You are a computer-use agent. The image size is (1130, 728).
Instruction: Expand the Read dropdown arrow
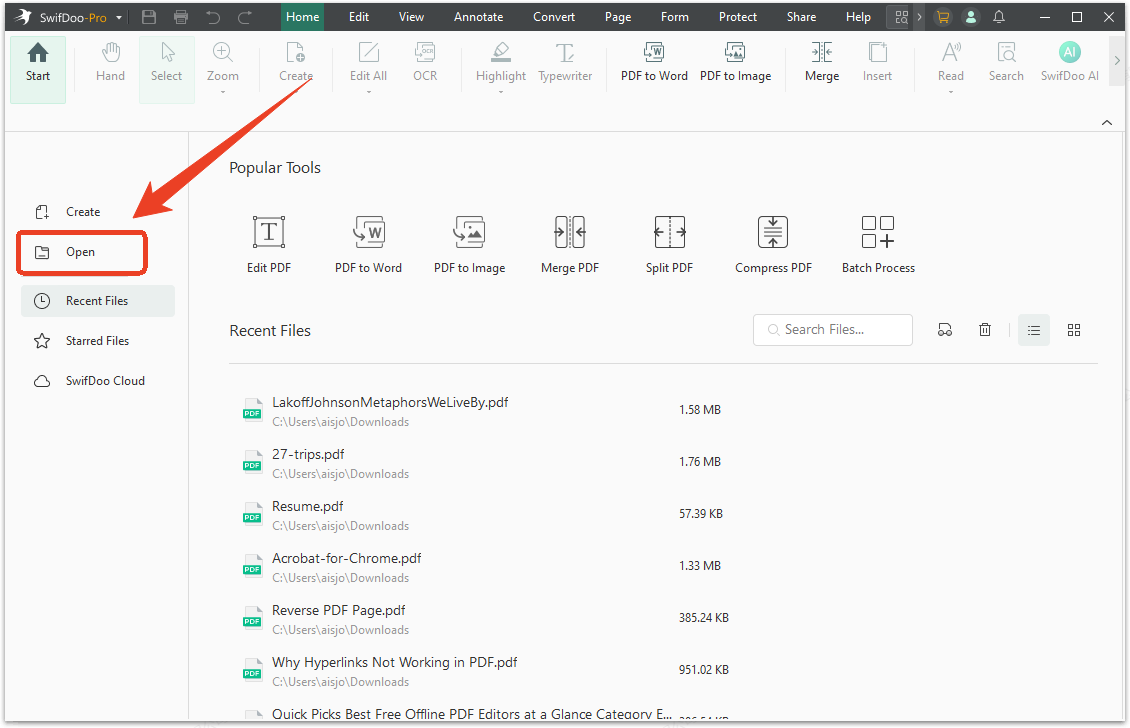click(951, 92)
